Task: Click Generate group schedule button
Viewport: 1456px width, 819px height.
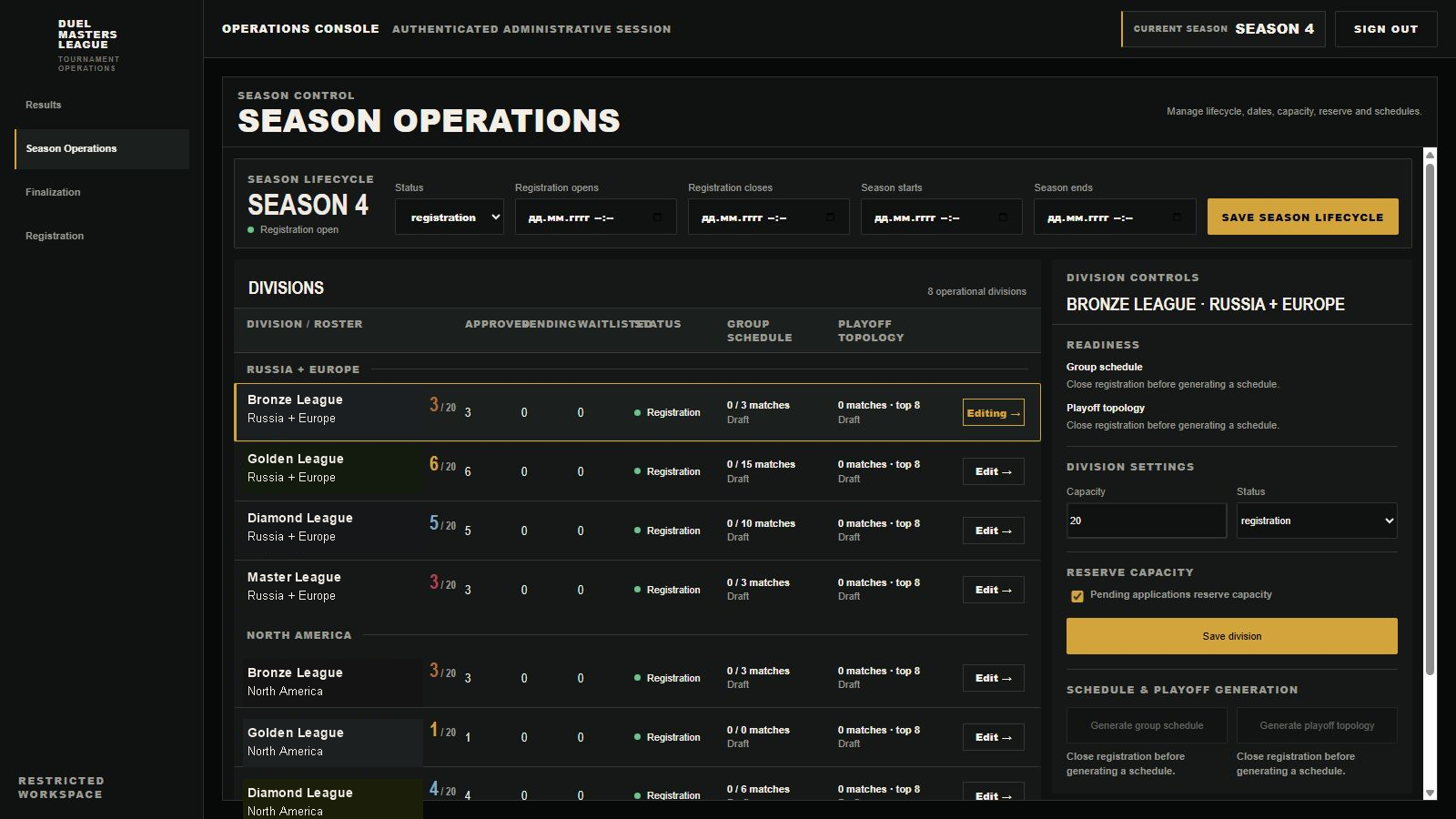Action: (x=1147, y=725)
